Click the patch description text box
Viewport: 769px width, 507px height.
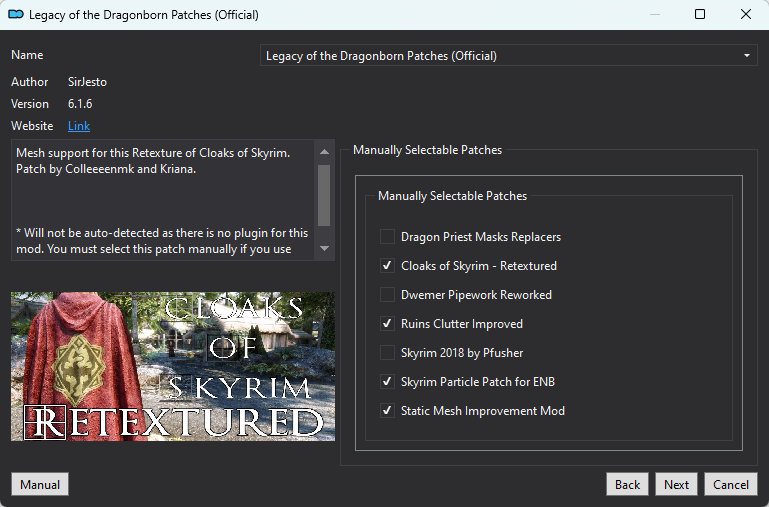pyautogui.click(x=163, y=200)
